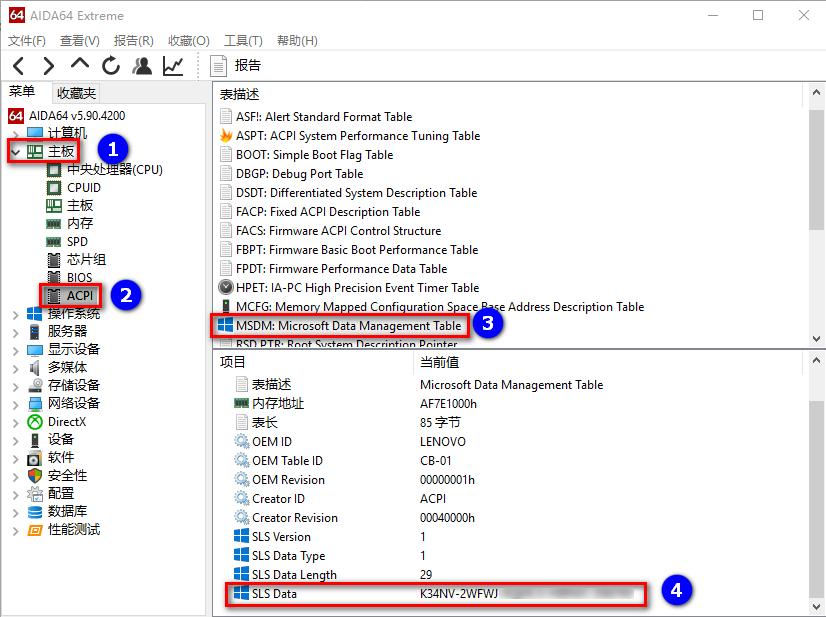Click the Back navigation arrow
The width and height of the screenshot is (826, 617).
(18, 66)
